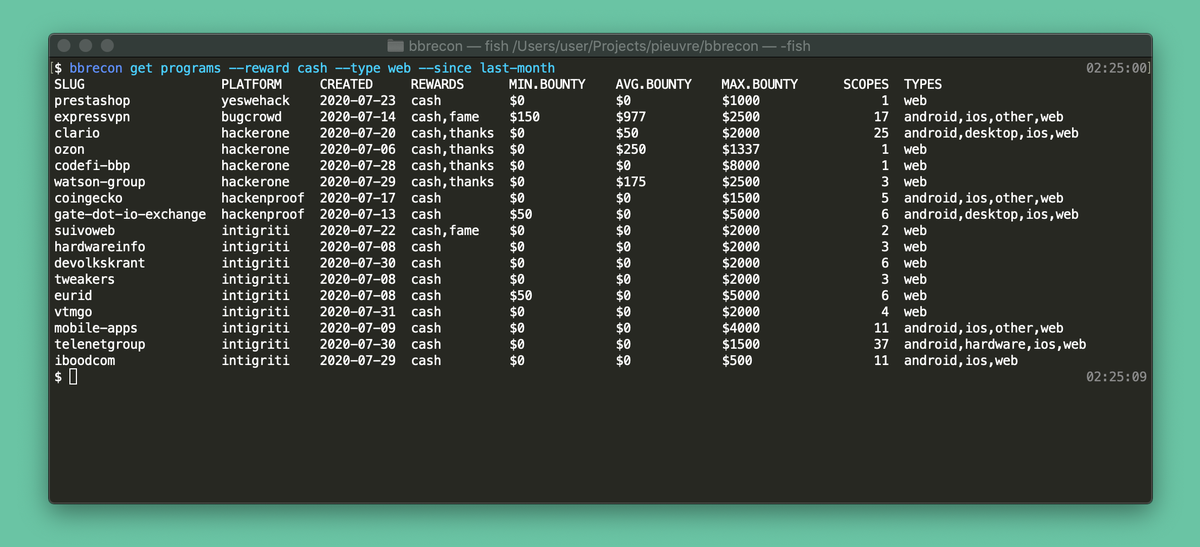Click the MAX.BOUNTY column header
Viewport: 1200px width, 547px height.
click(760, 84)
